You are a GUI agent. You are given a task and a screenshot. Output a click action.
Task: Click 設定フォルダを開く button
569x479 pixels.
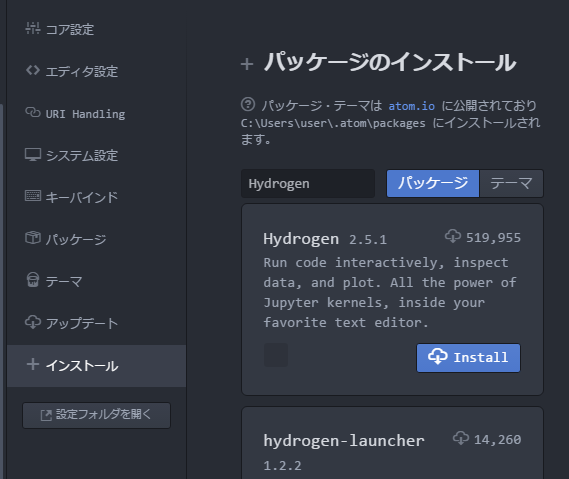click(97, 415)
